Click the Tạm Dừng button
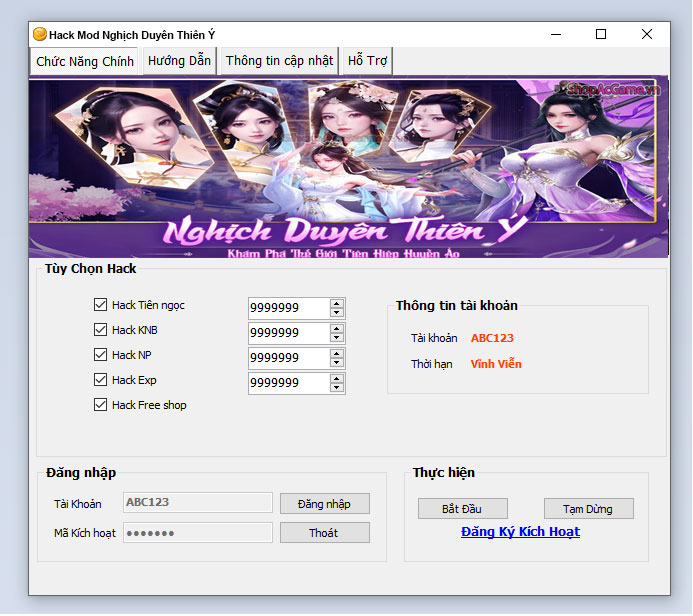The height and width of the screenshot is (616, 693). (589, 509)
